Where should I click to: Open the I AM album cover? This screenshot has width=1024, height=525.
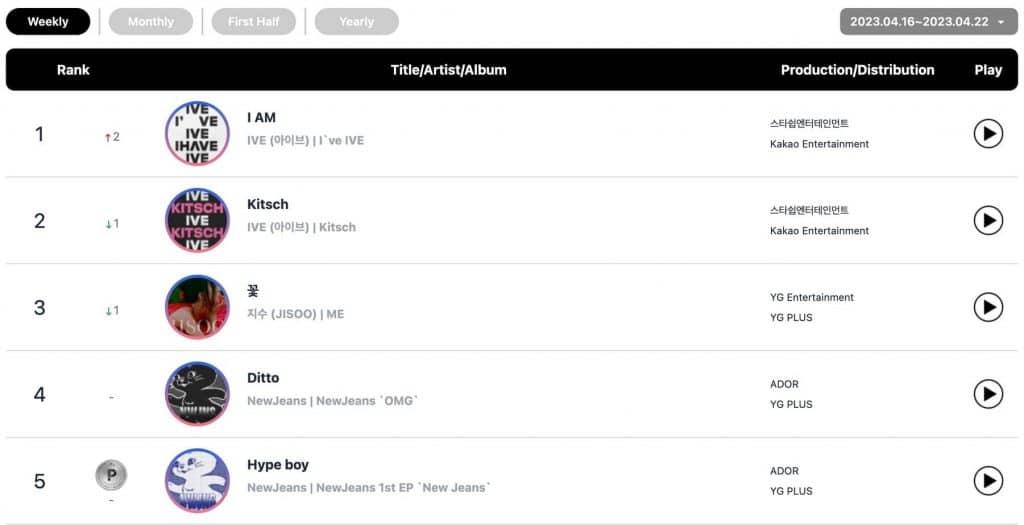click(197, 133)
